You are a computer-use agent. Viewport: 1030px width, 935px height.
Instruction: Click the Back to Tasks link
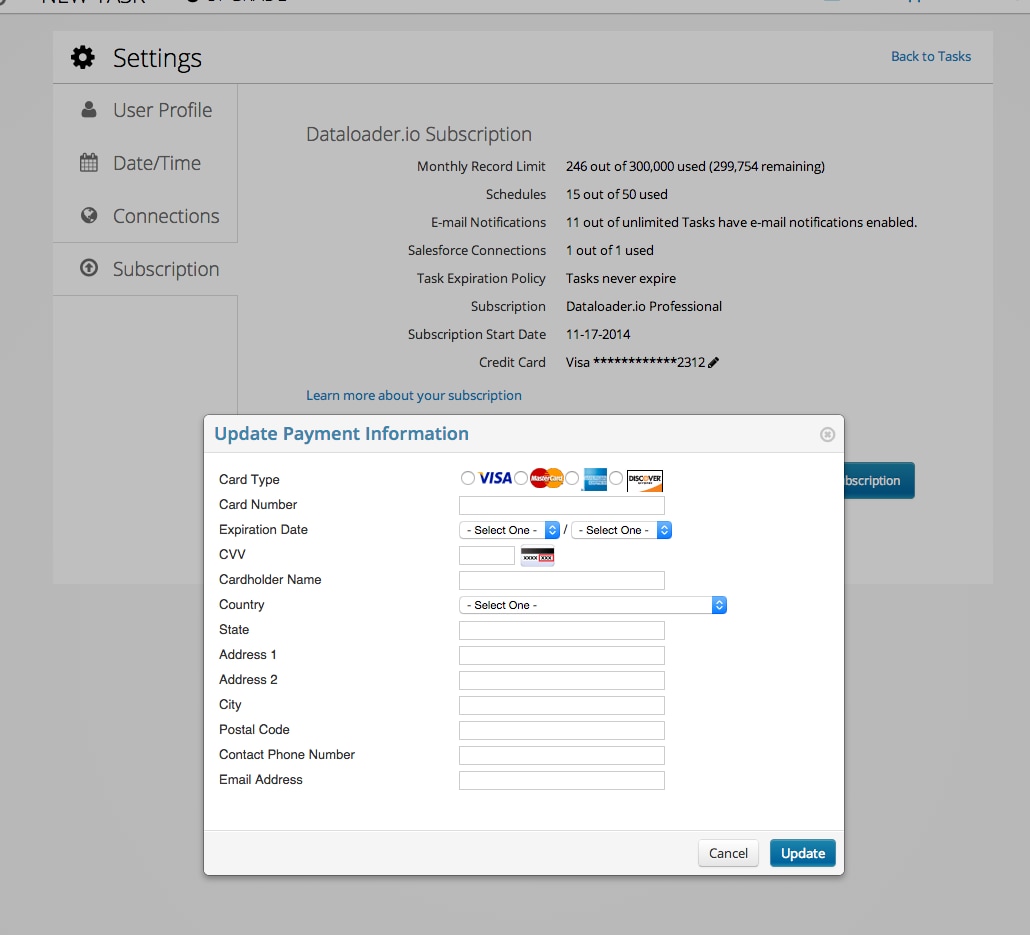pos(931,57)
